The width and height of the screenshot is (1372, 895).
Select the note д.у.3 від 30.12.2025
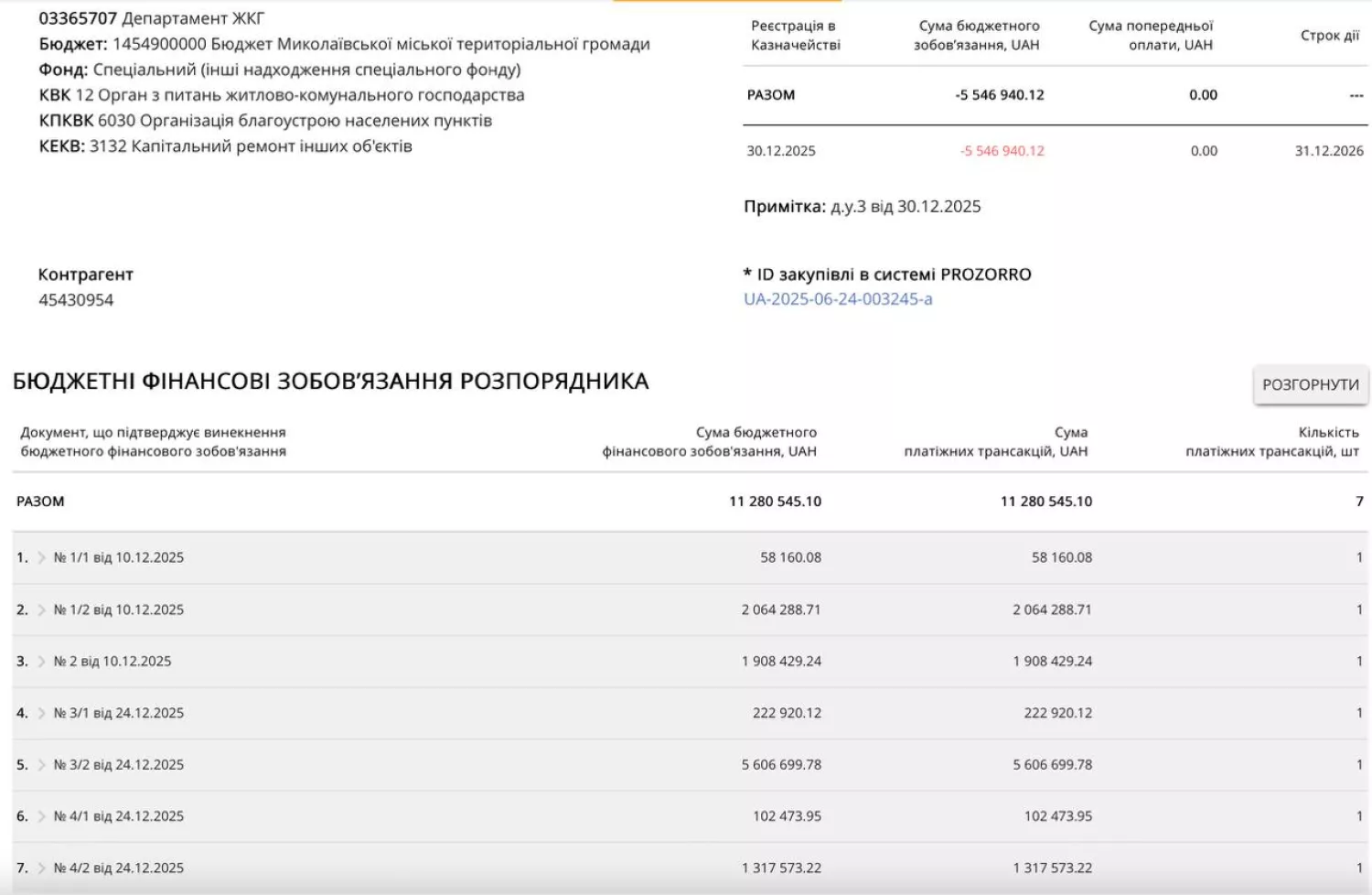(x=906, y=206)
